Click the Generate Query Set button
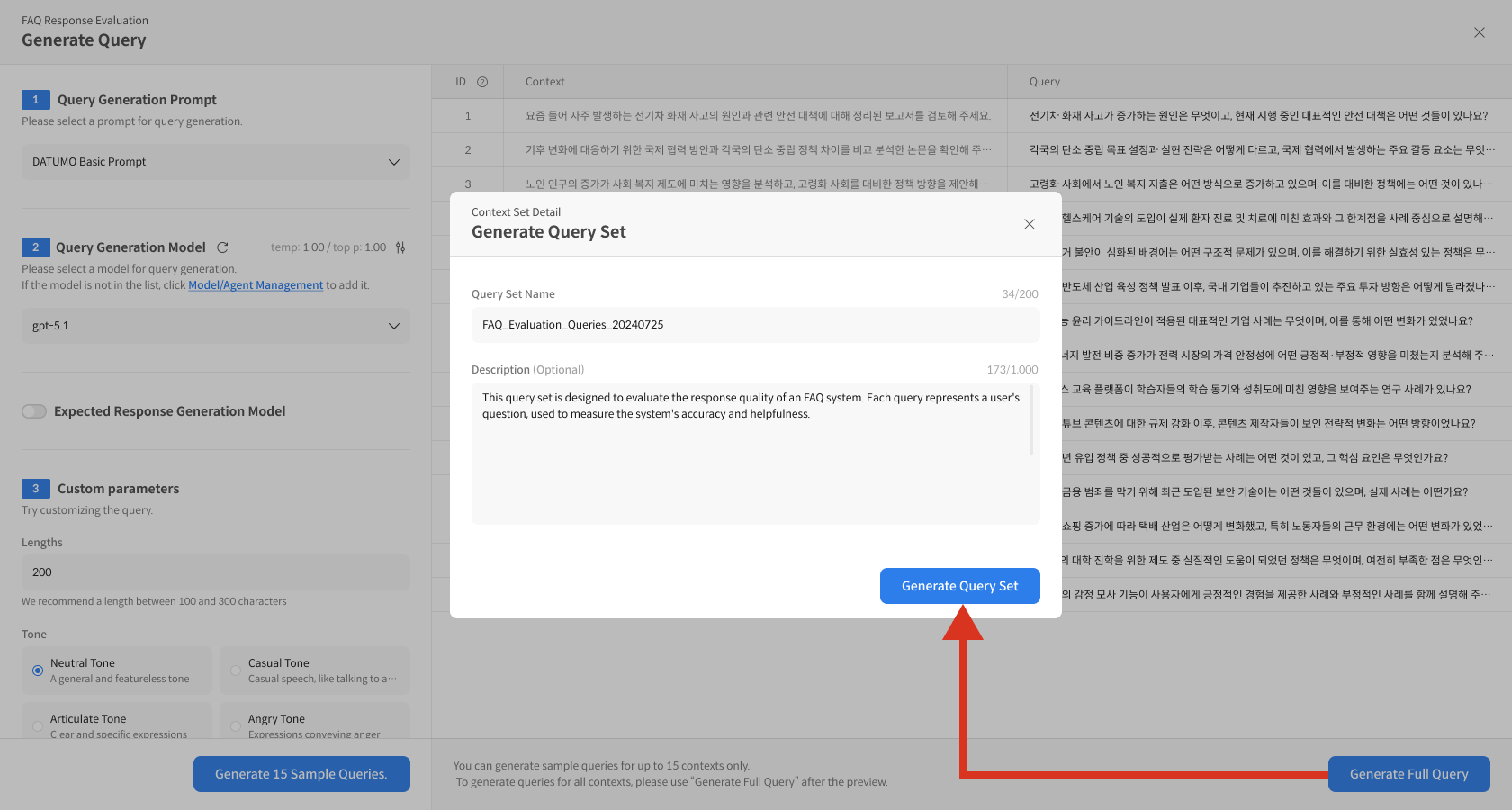Screen dimensions: 1512x810 (959, 586)
